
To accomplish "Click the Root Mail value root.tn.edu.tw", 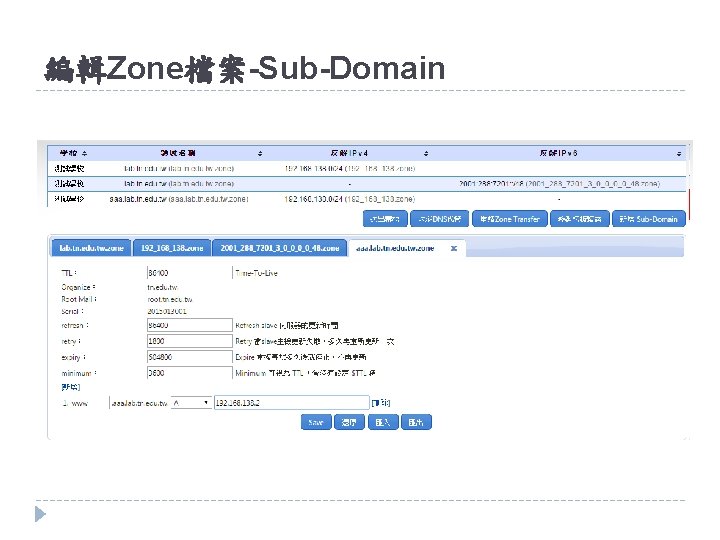I will coord(170,299).
